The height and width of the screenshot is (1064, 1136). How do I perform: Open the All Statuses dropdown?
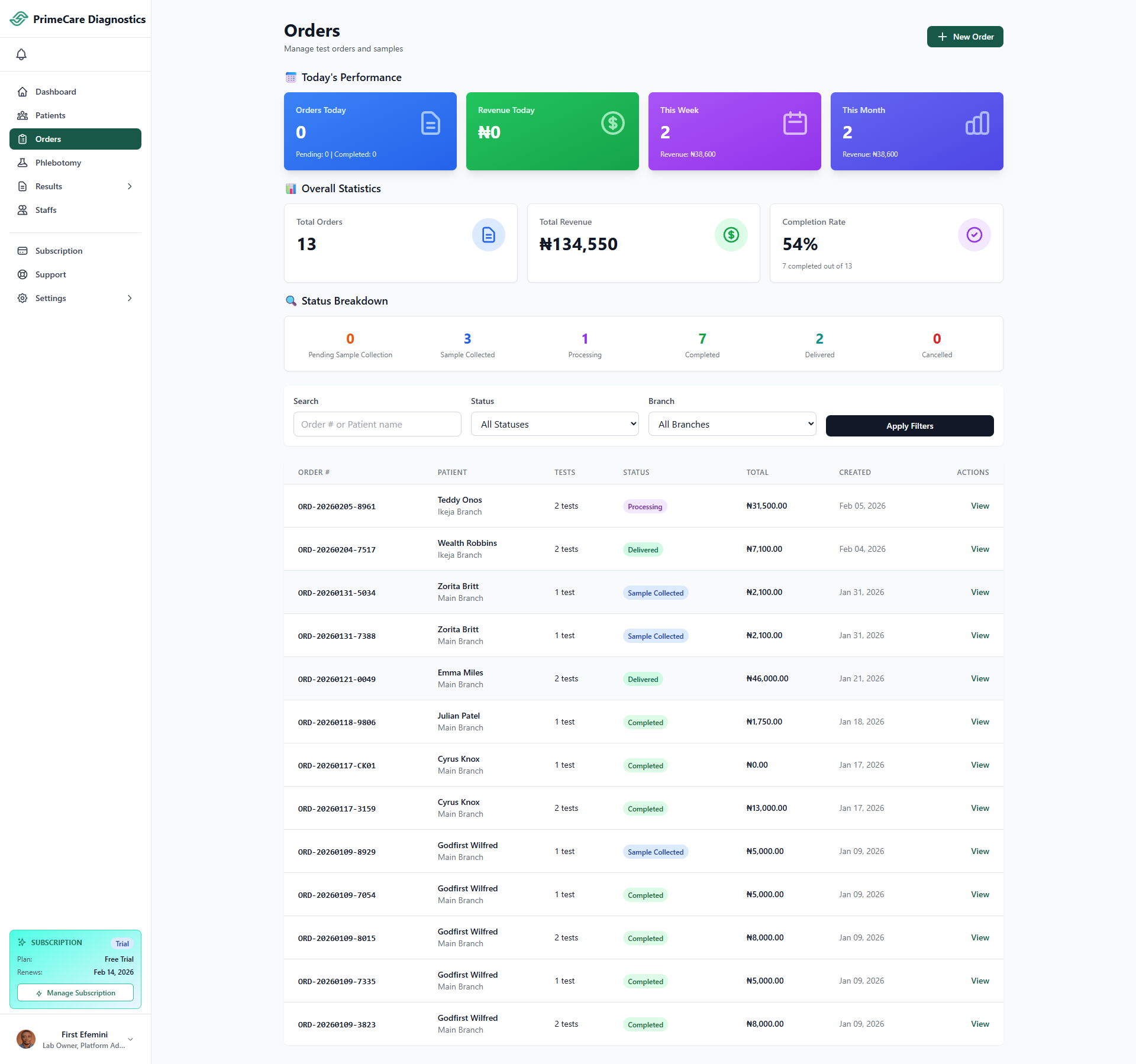coord(554,424)
